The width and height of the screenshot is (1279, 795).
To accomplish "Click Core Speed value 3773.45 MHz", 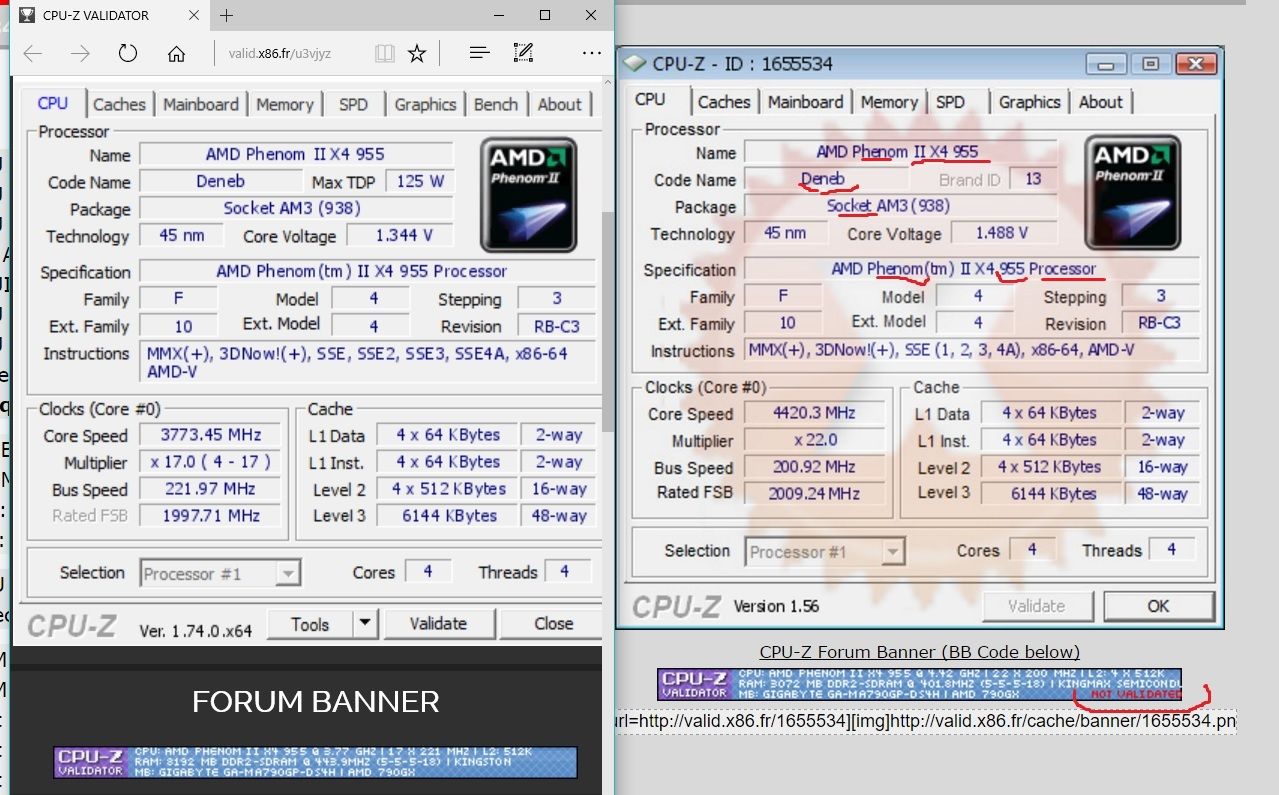I will click(x=211, y=435).
